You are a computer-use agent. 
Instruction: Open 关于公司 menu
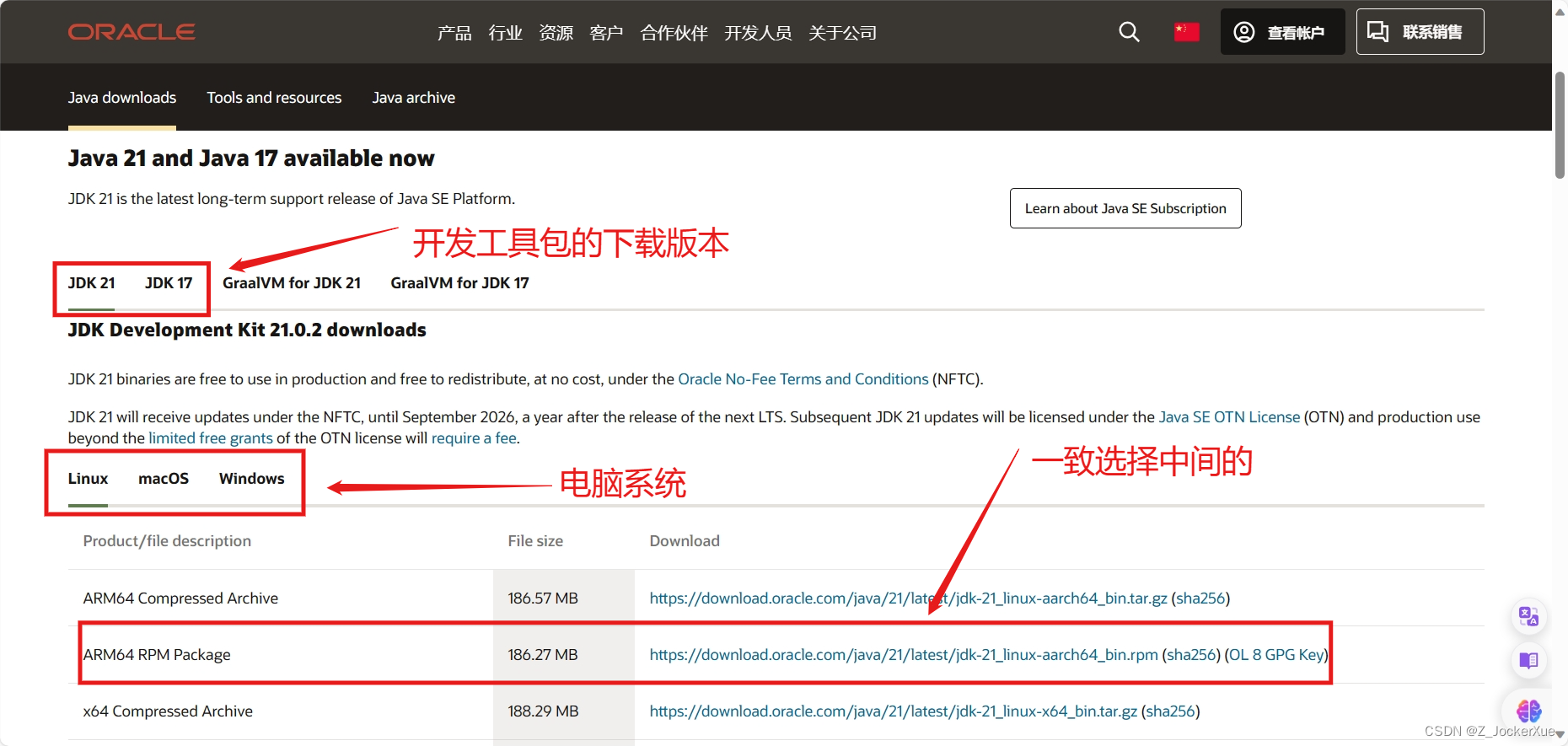pyautogui.click(x=842, y=33)
